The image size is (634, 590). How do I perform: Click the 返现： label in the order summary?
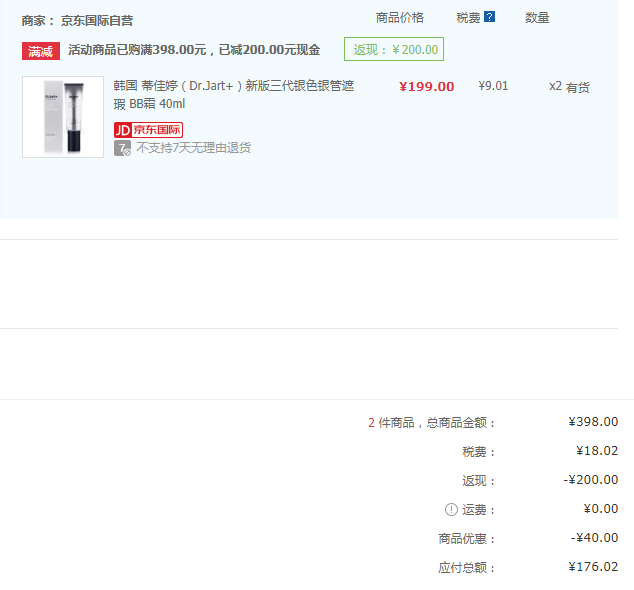[x=478, y=481]
